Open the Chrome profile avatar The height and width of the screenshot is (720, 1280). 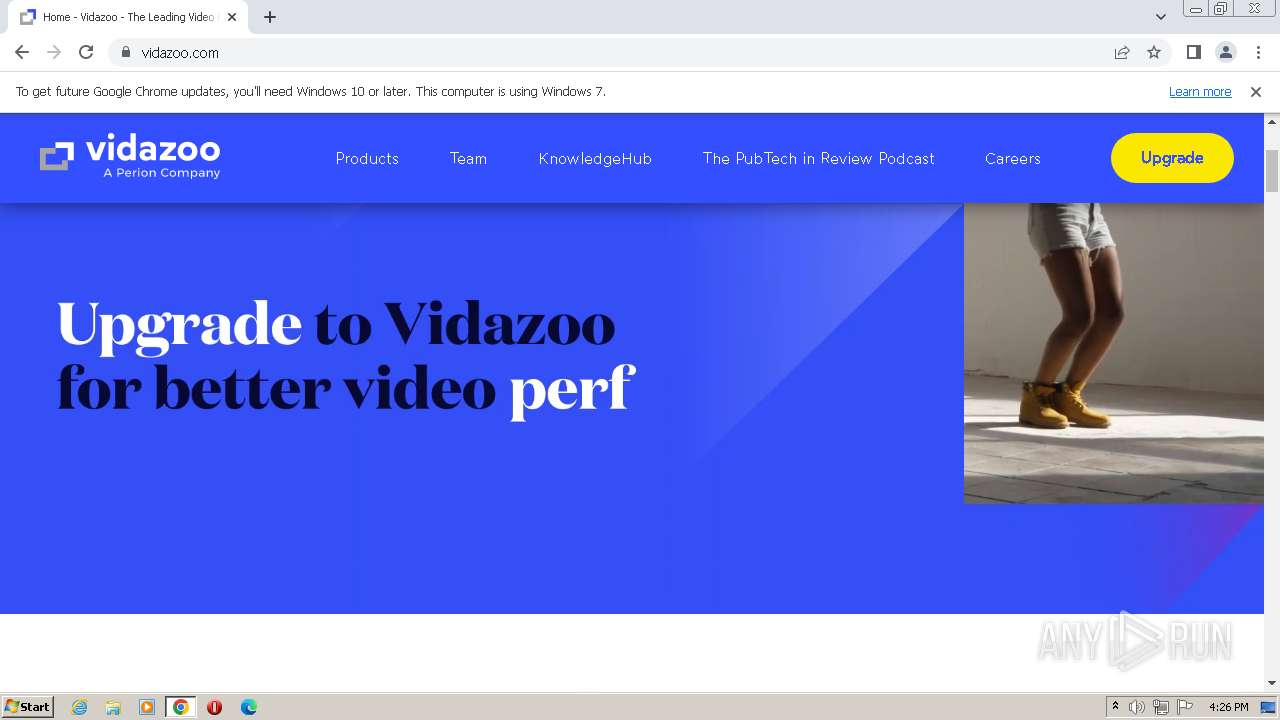1225,52
